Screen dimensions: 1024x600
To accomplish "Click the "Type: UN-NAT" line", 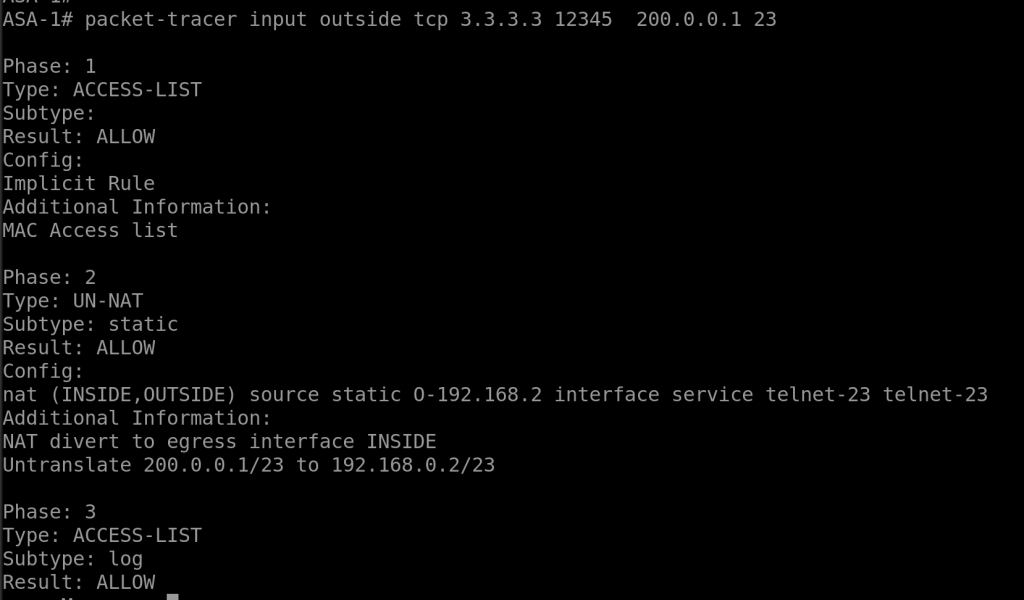I will pyautogui.click(x=73, y=300).
